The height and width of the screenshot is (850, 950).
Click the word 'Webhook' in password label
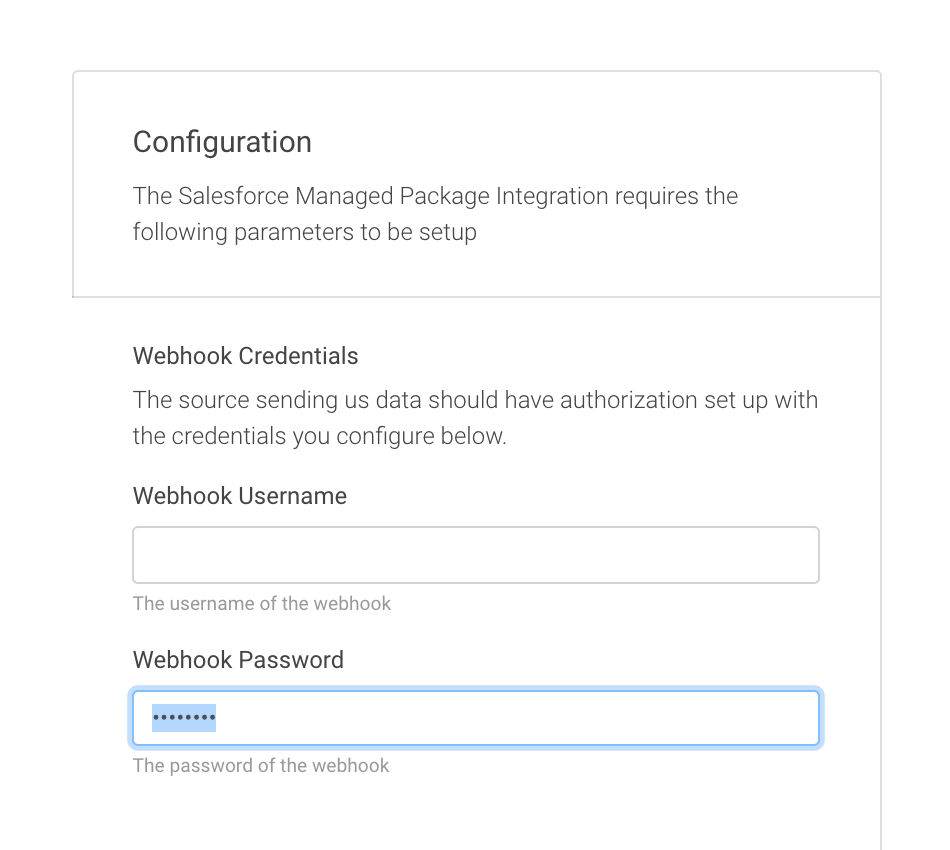click(x=183, y=660)
